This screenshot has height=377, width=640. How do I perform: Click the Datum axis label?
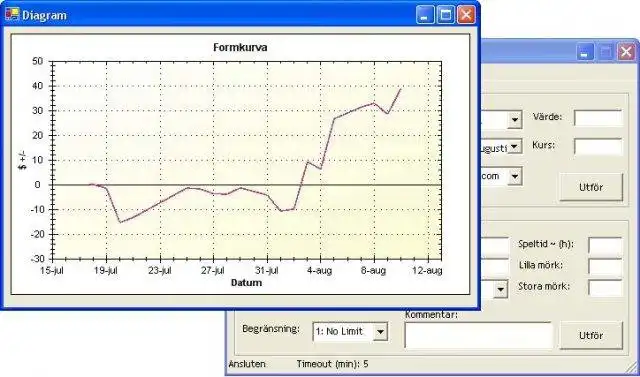pos(246,282)
